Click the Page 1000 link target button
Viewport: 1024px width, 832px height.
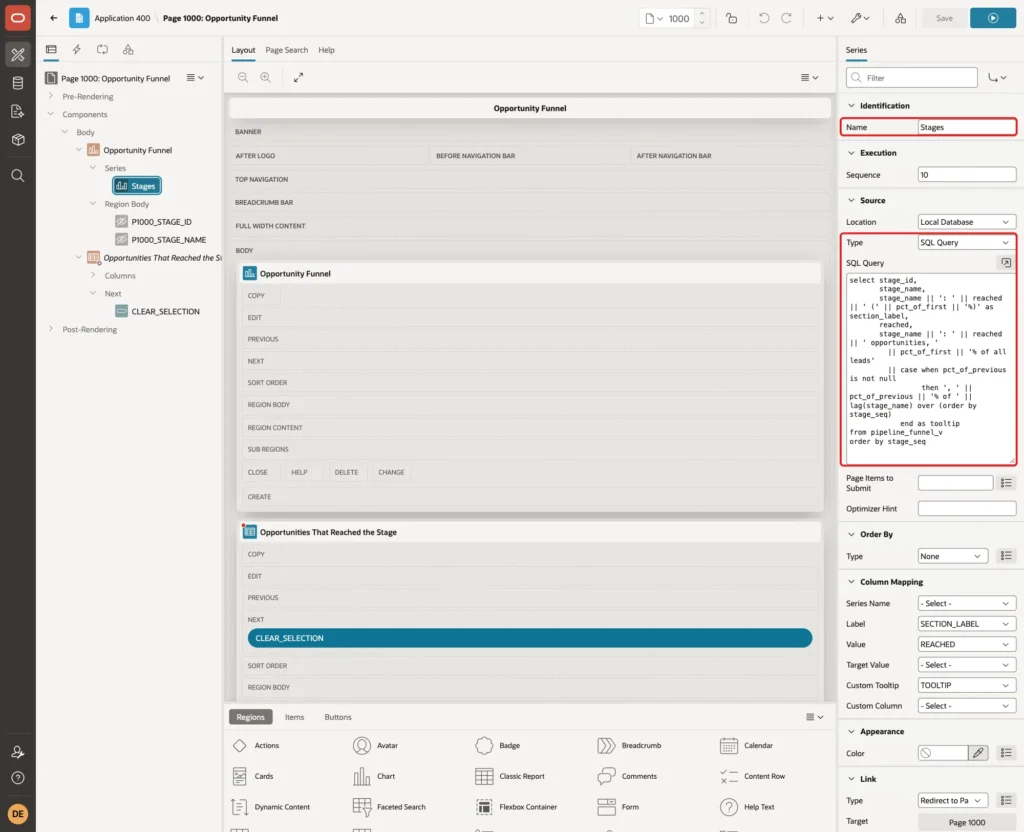click(967, 822)
